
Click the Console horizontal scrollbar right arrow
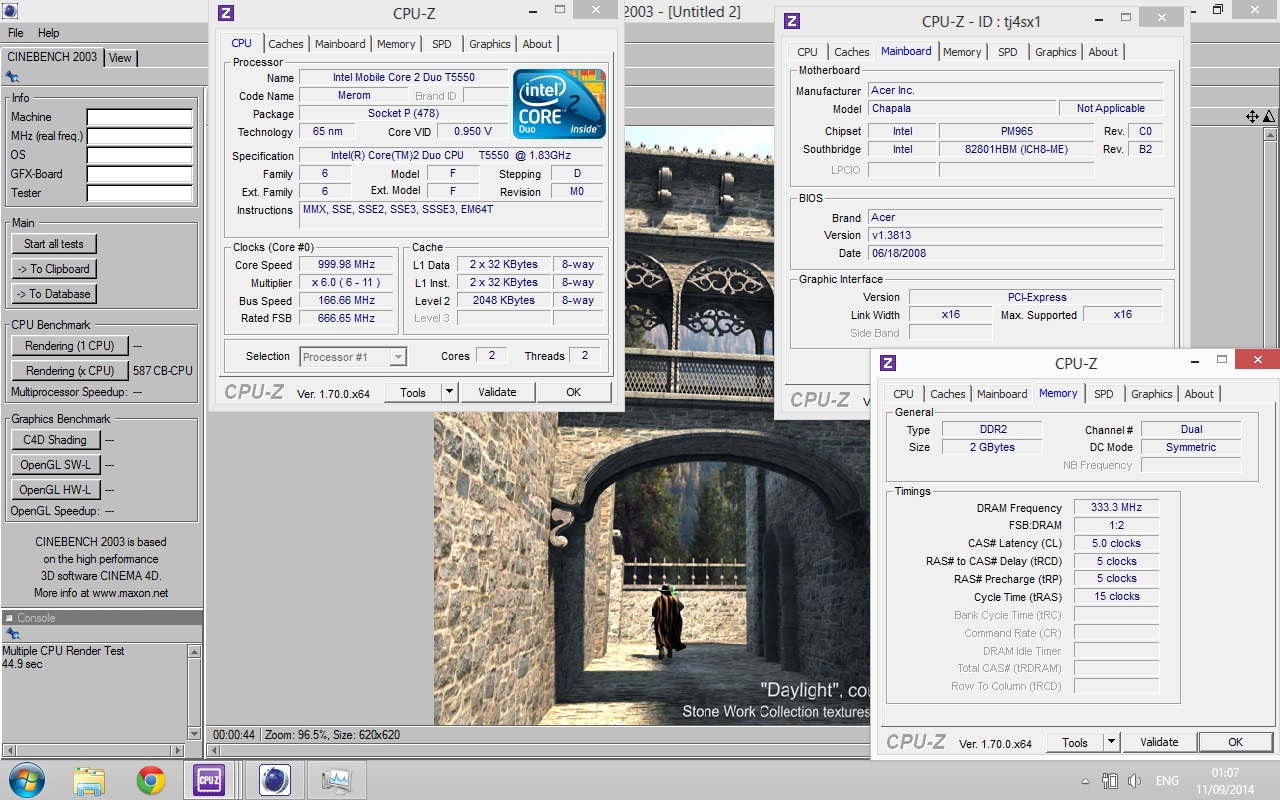point(180,750)
